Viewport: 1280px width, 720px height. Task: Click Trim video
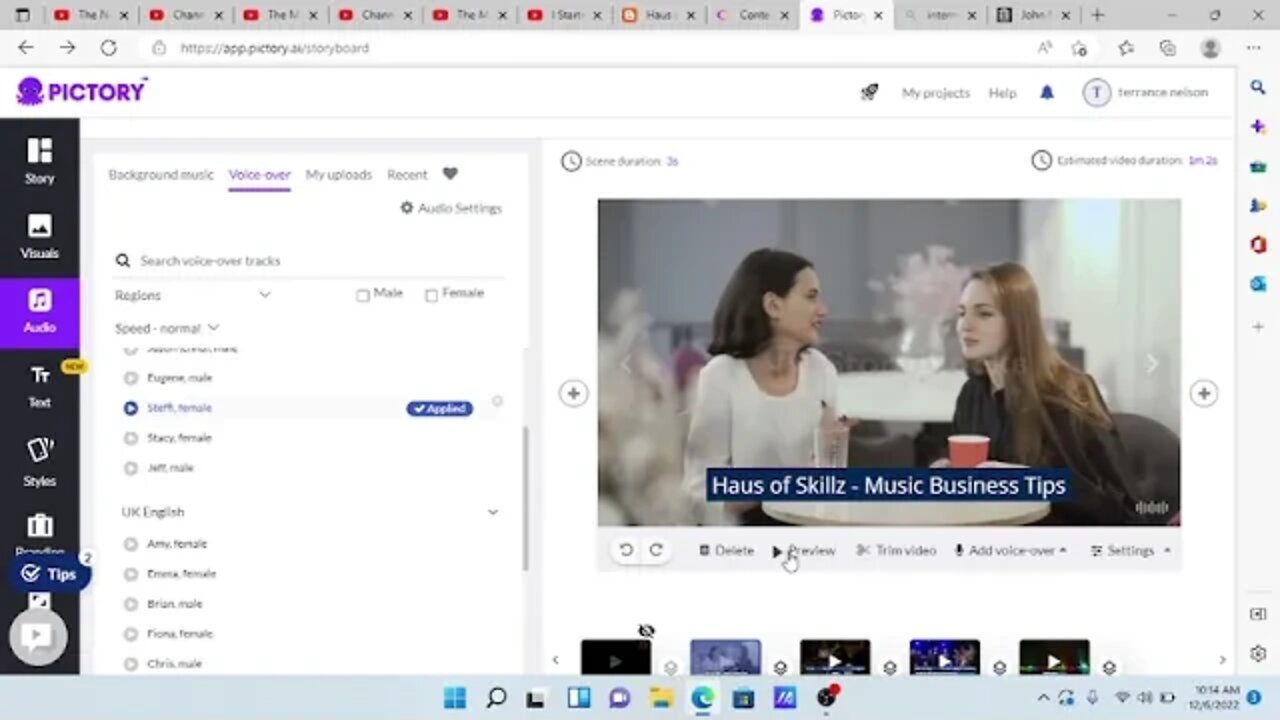tap(896, 550)
